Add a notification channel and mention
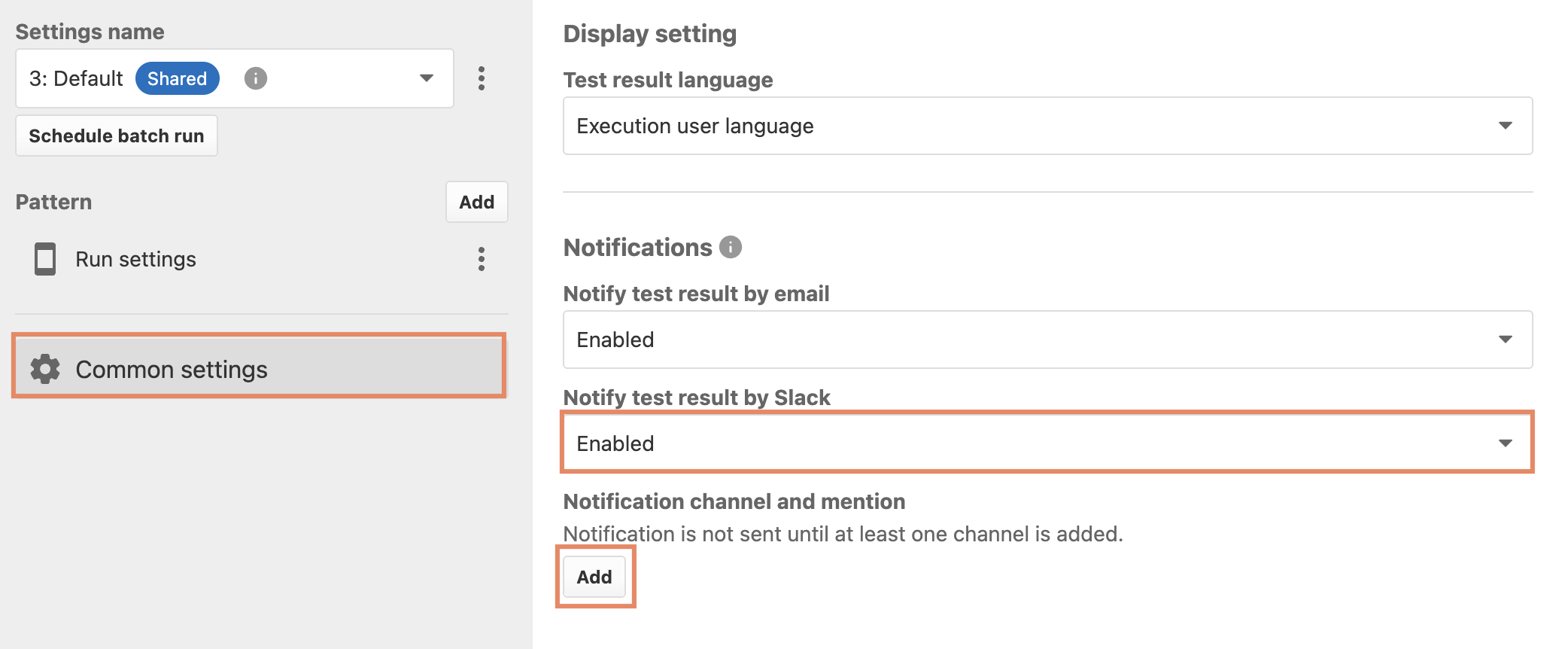The width and height of the screenshot is (1568, 649). 594,577
